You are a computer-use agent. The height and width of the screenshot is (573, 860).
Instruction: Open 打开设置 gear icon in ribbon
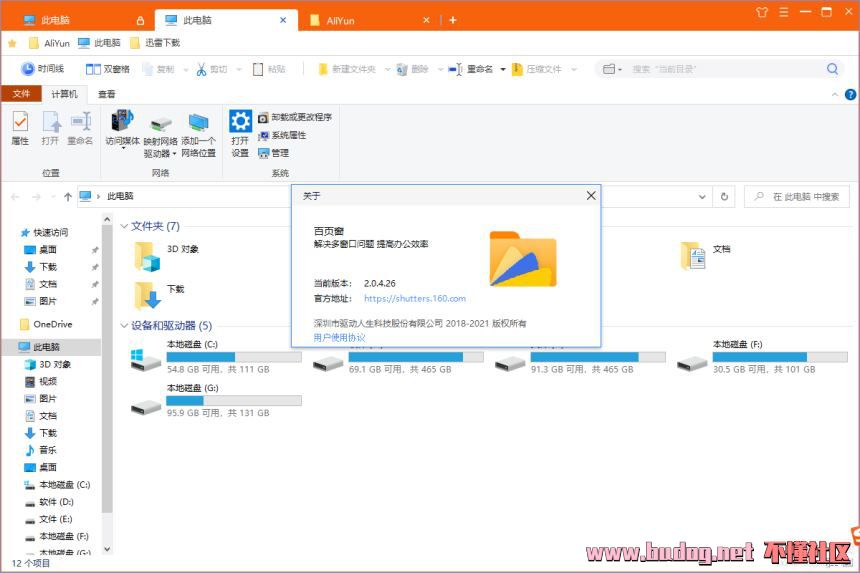click(240, 123)
